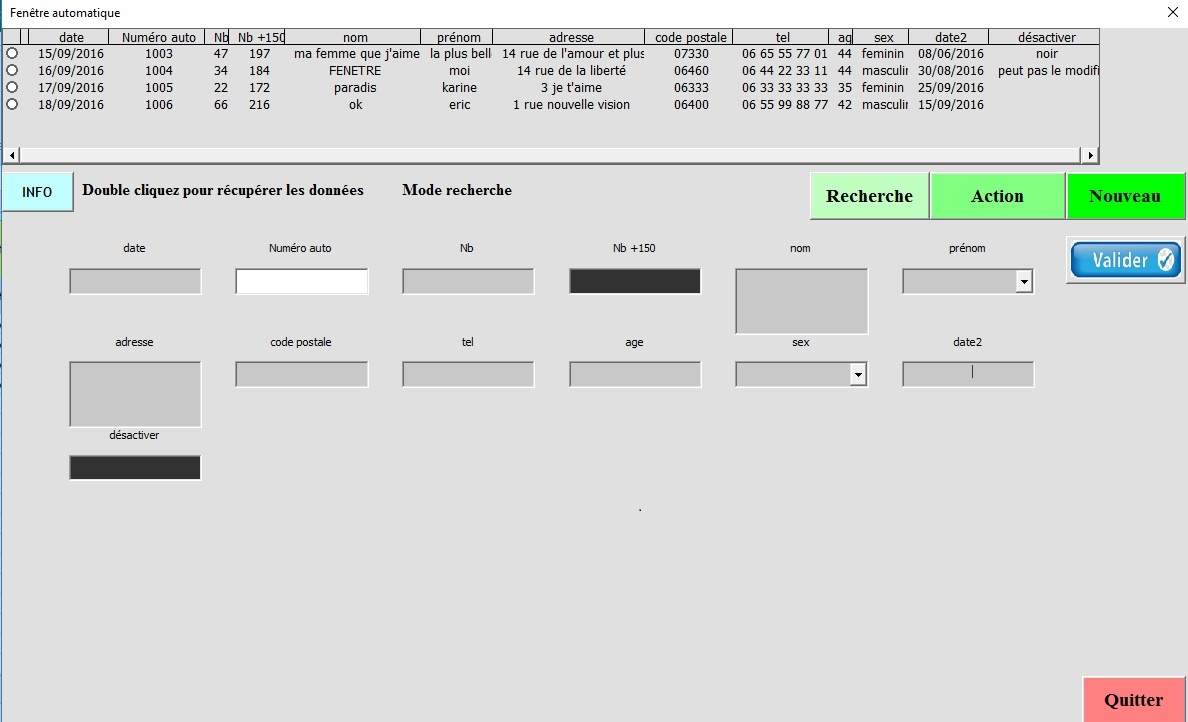Click the Numéro auto input field

pyautogui.click(x=301, y=282)
